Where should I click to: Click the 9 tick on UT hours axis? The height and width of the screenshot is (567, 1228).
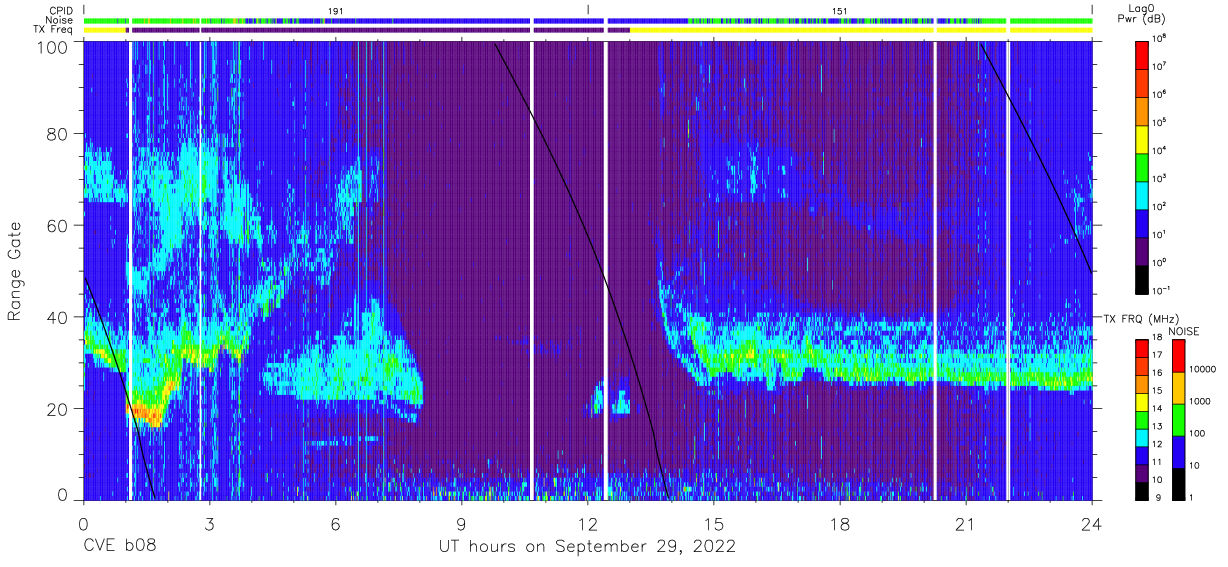tap(461, 523)
